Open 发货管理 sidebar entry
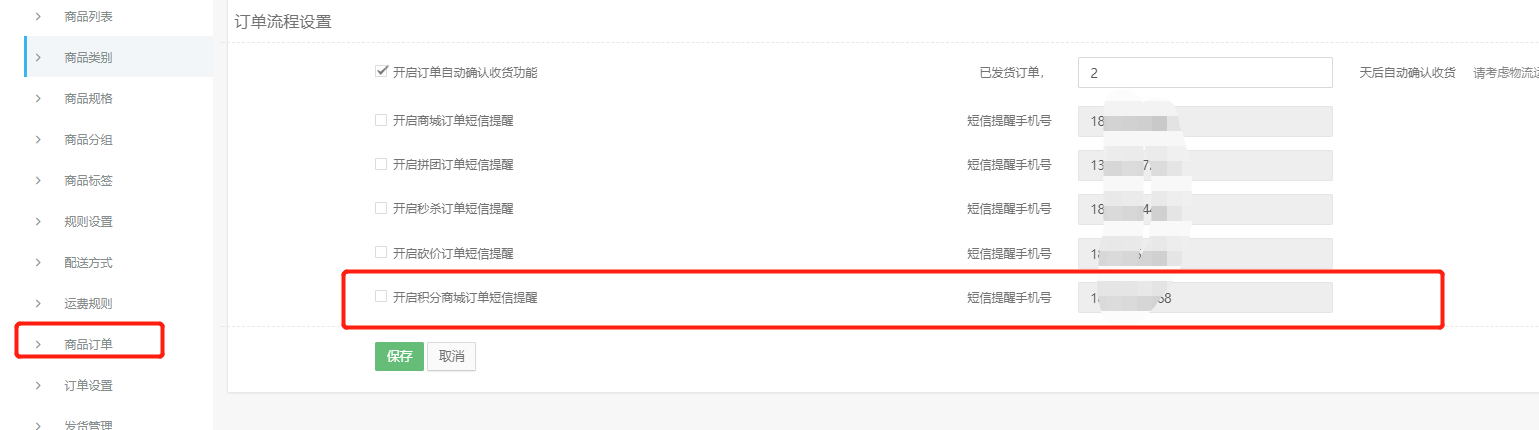The height and width of the screenshot is (430, 1539). [88, 425]
